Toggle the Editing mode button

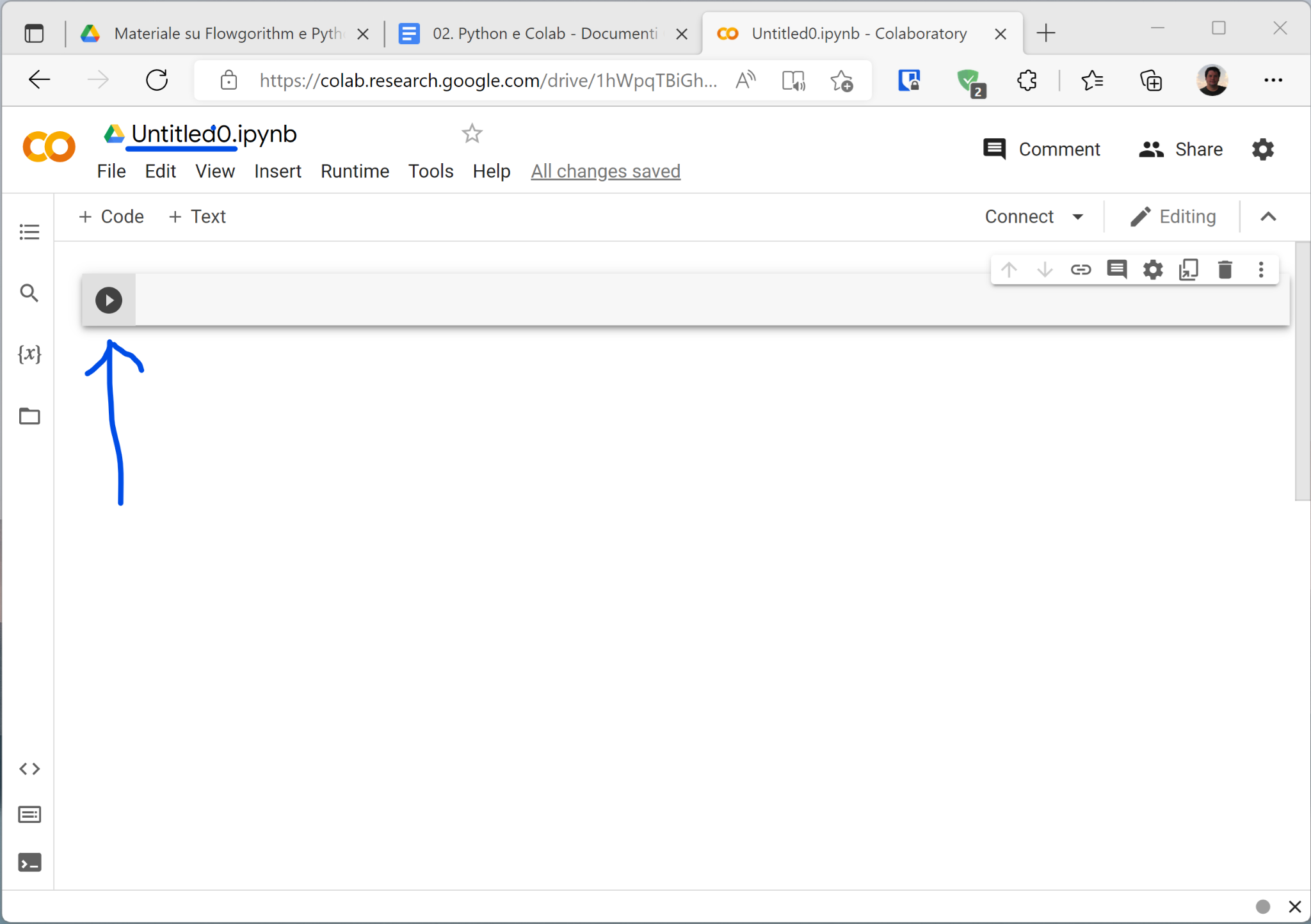coord(1173,217)
